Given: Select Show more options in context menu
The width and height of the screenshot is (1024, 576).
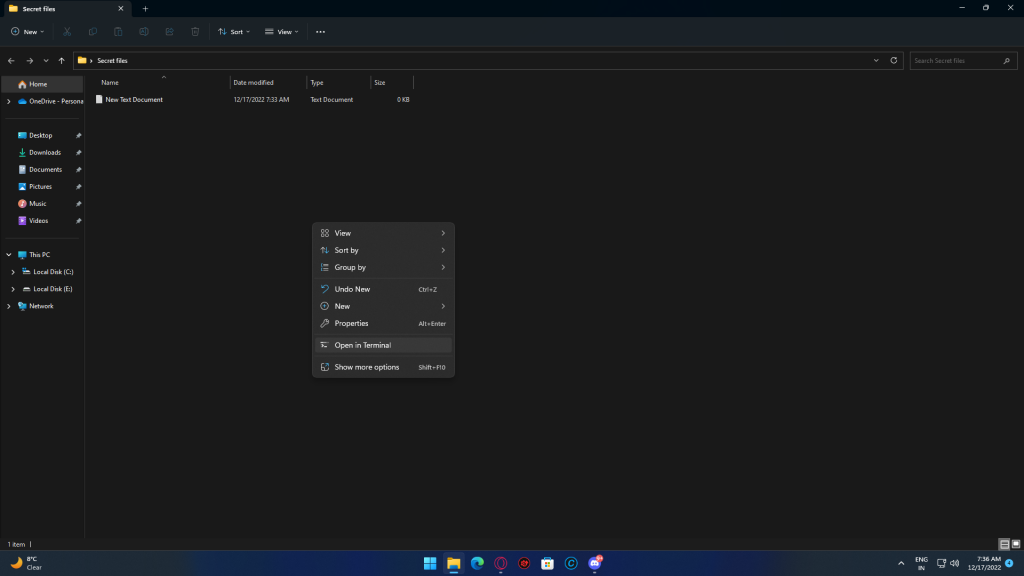Looking at the screenshot, I should point(366,367).
